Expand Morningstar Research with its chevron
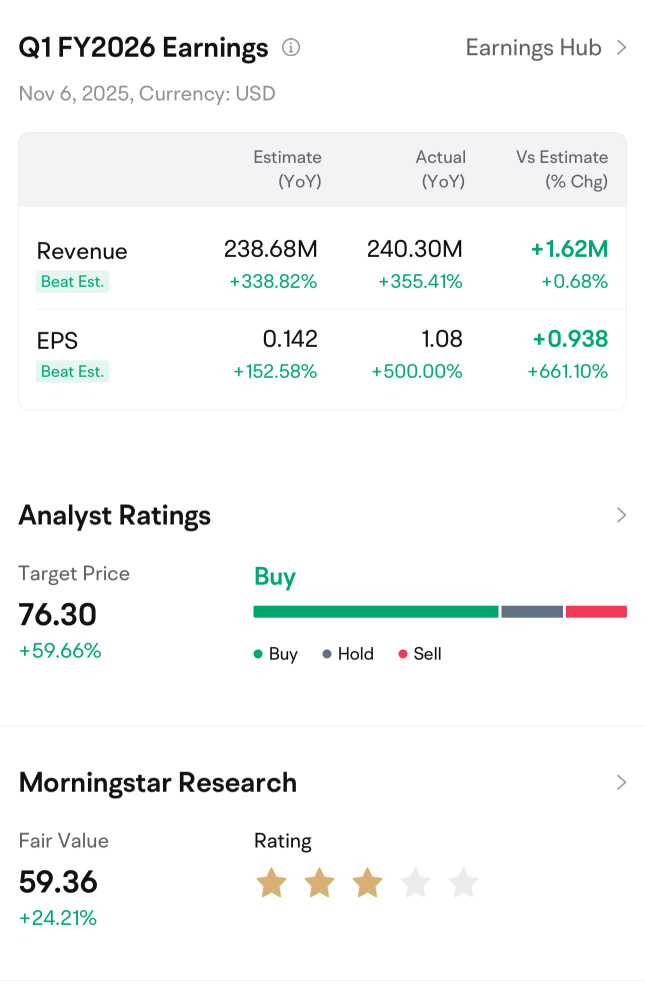The height and width of the screenshot is (987, 645). point(621,782)
